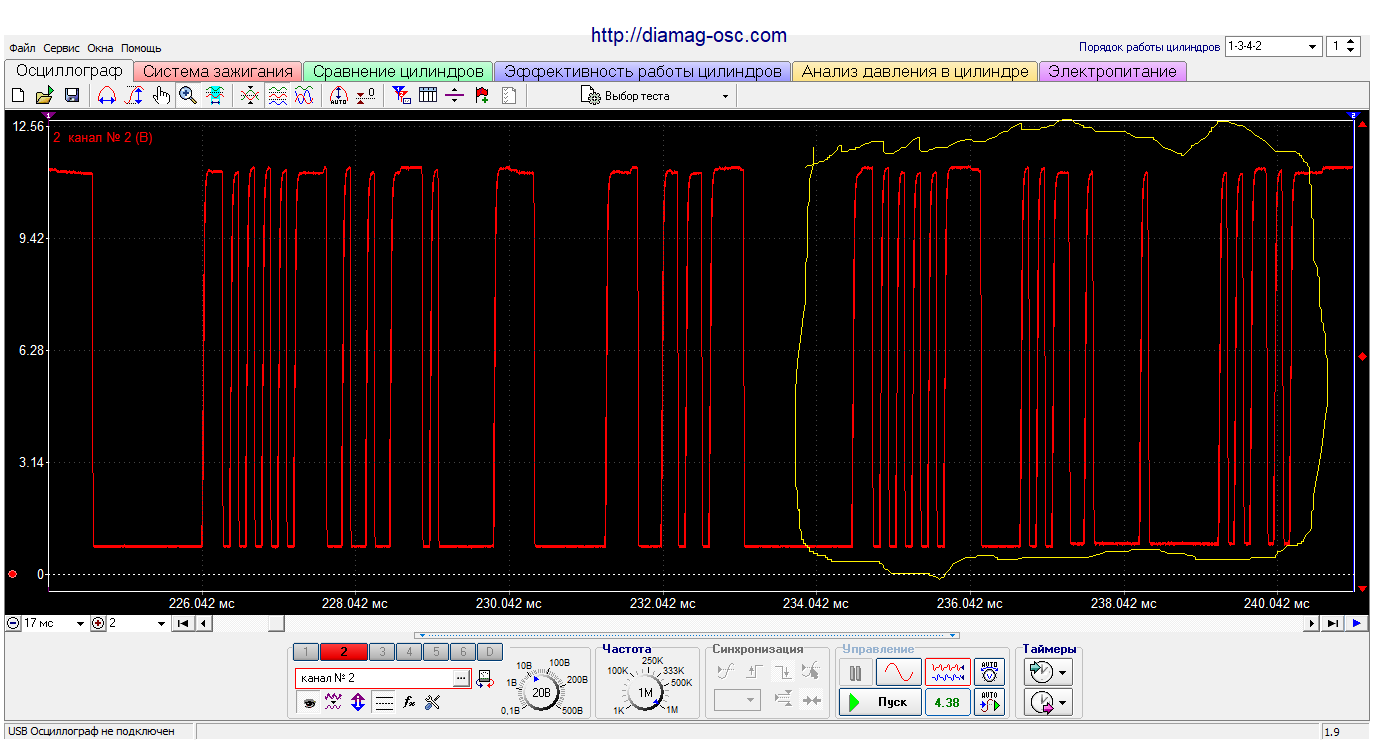Open channel settings wrench icon
This screenshot has height=744, width=1382.
tap(432, 703)
